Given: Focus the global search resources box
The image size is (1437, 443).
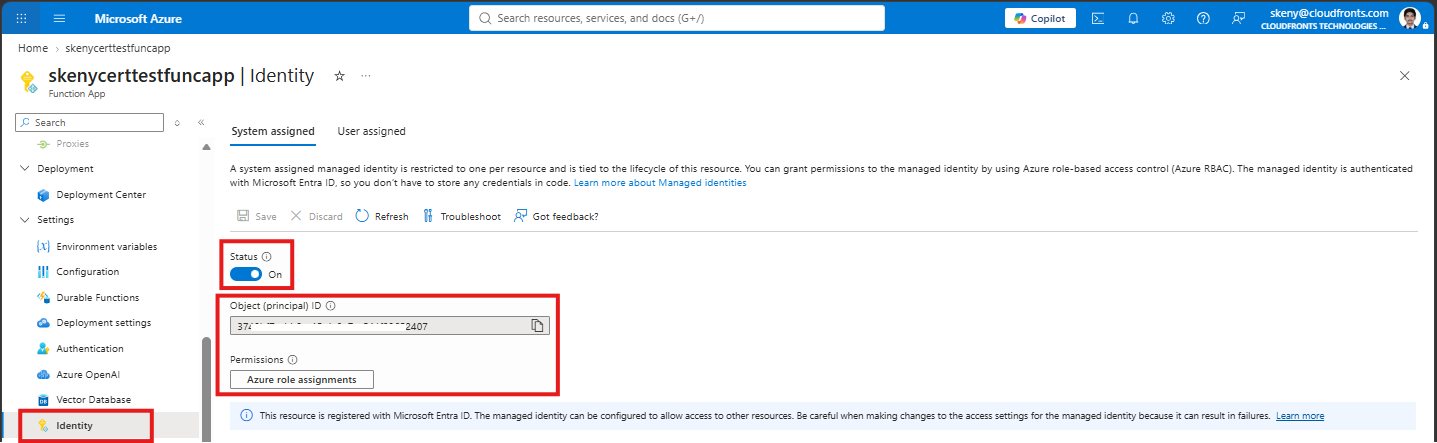Looking at the screenshot, I should coord(677,18).
